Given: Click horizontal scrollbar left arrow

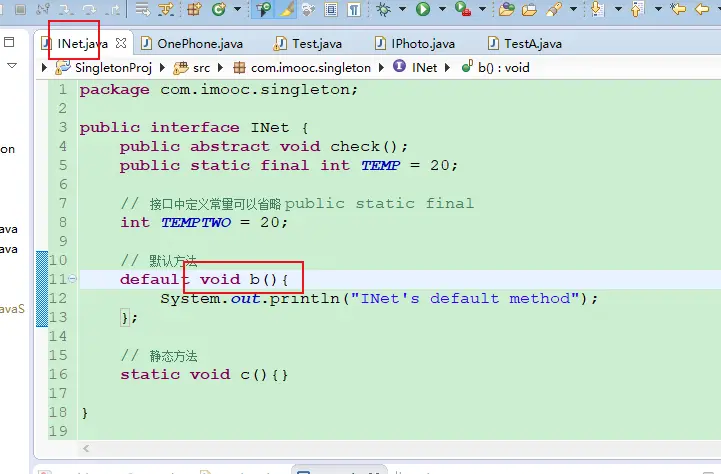Looking at the screenshot, I should tap(86, 448).
